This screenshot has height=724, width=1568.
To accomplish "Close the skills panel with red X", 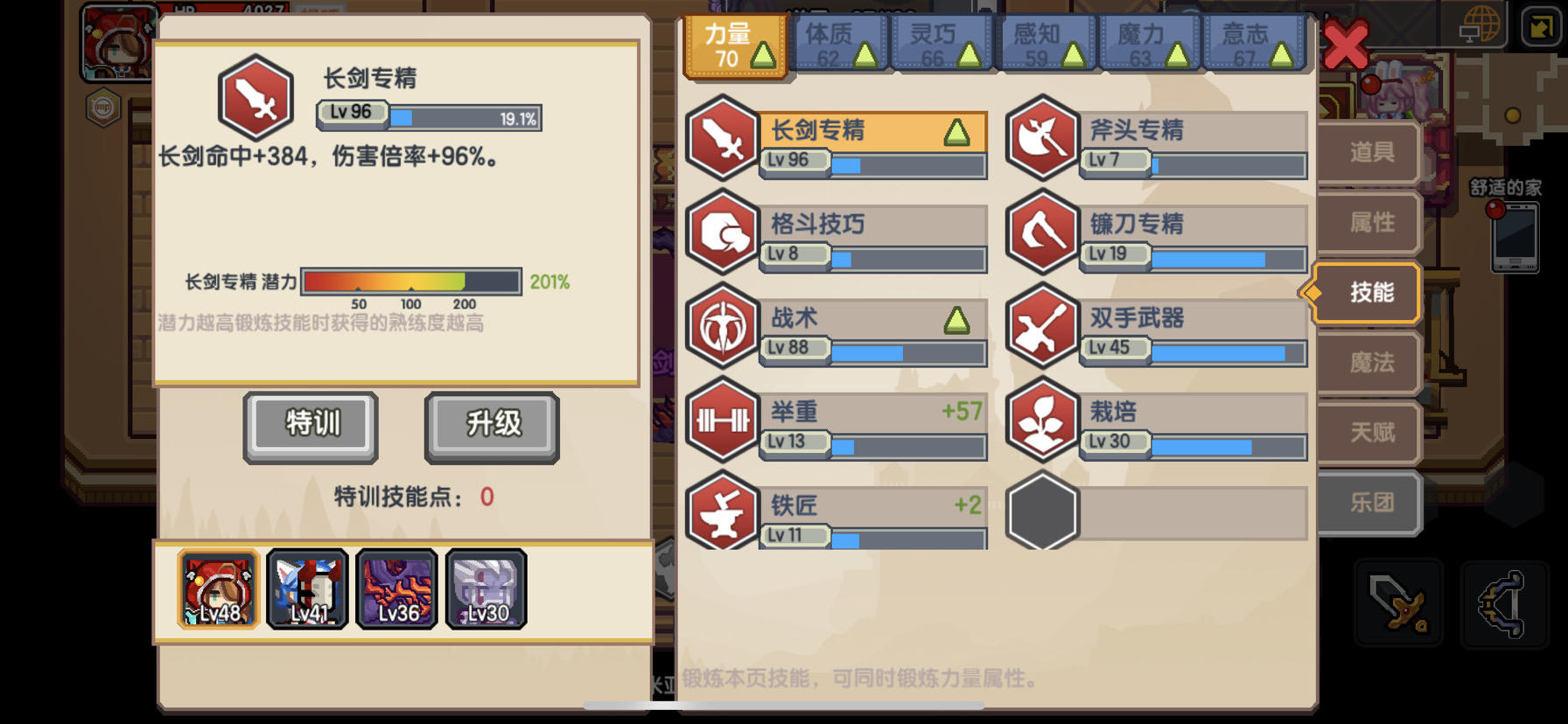I will tap(1346, 45).
